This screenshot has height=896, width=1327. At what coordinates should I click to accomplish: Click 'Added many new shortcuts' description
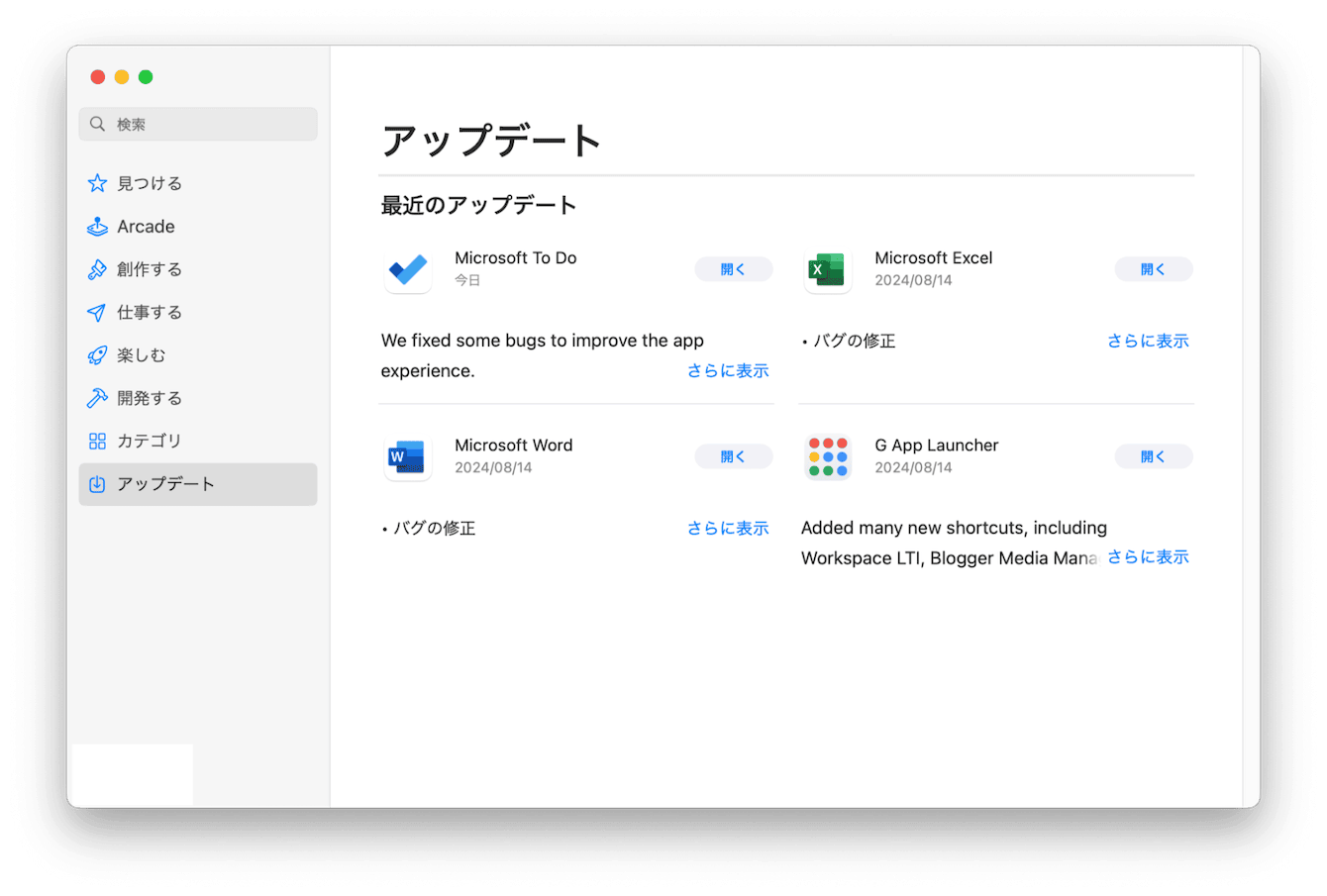[x=954, y=543]
